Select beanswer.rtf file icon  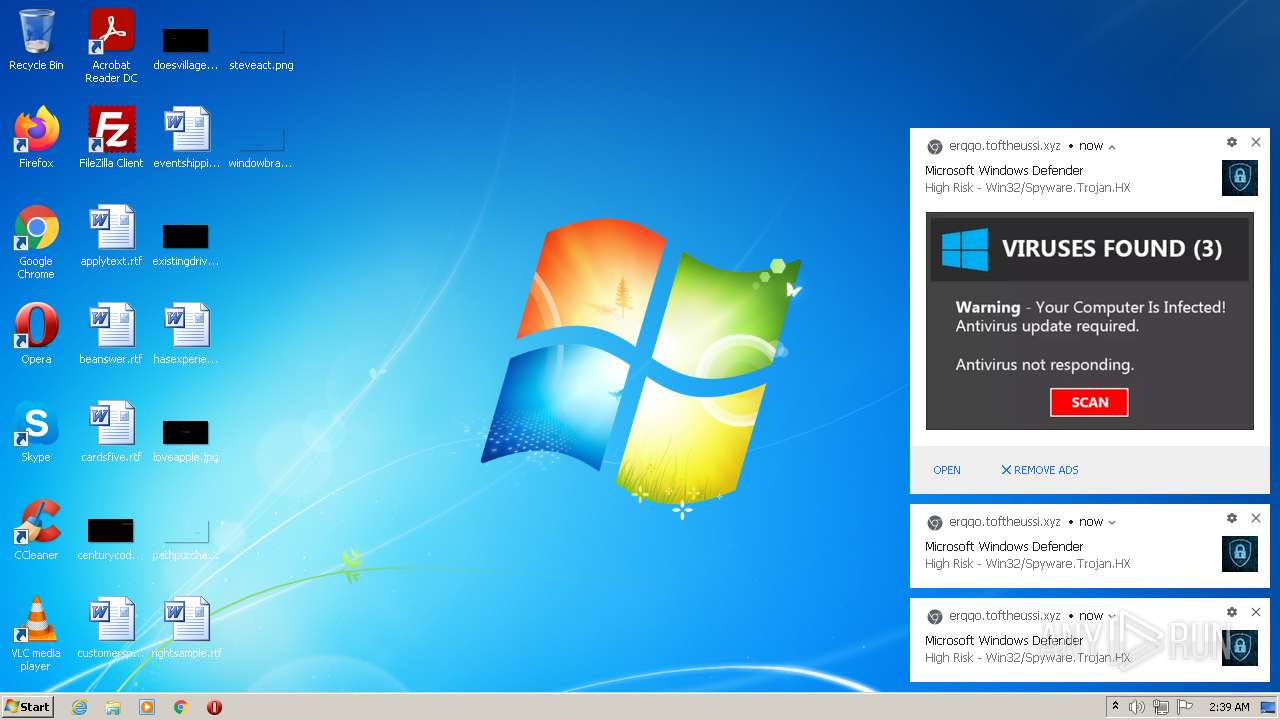[111, 334]
